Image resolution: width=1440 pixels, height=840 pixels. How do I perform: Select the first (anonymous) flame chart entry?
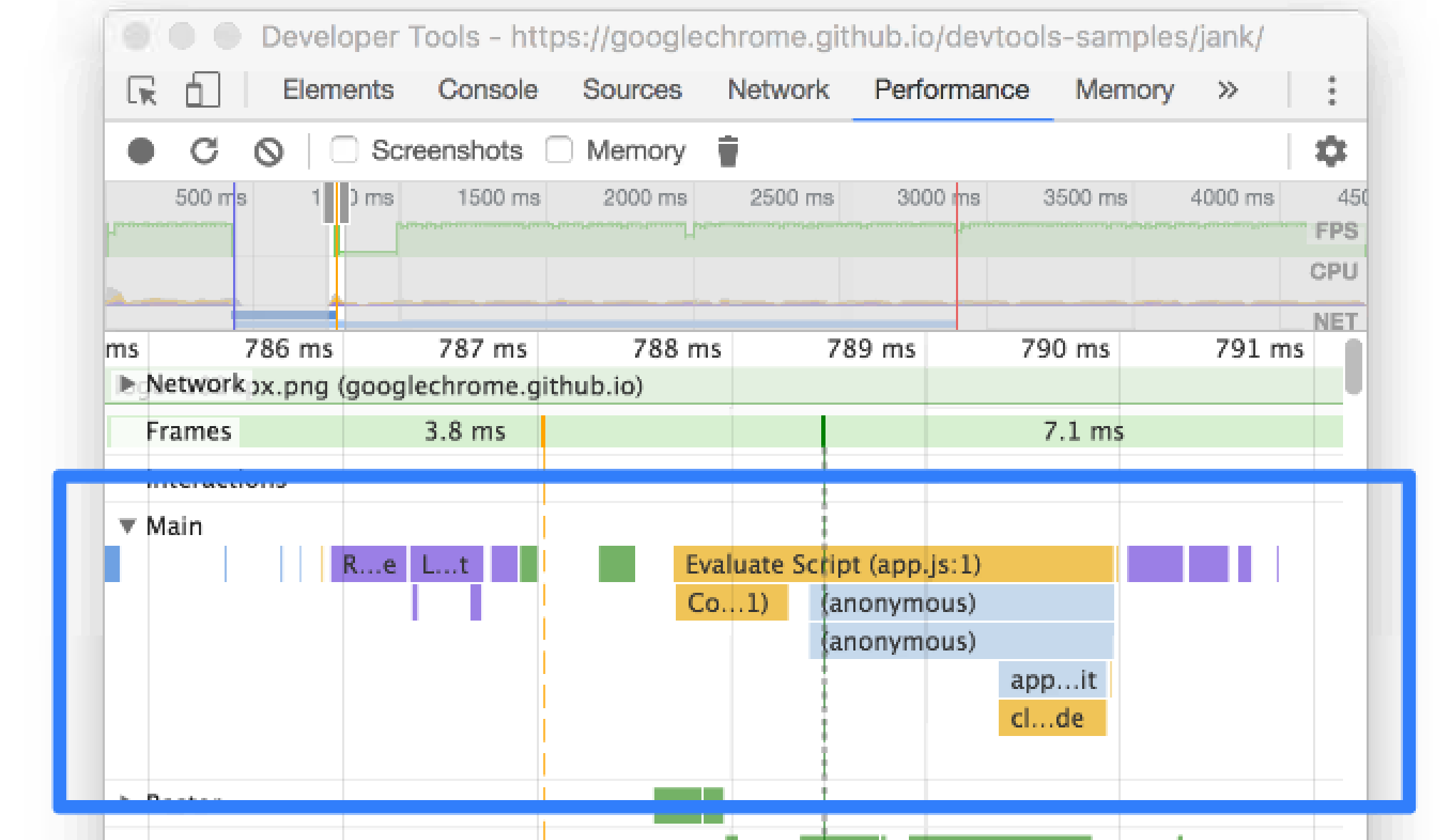961,603
